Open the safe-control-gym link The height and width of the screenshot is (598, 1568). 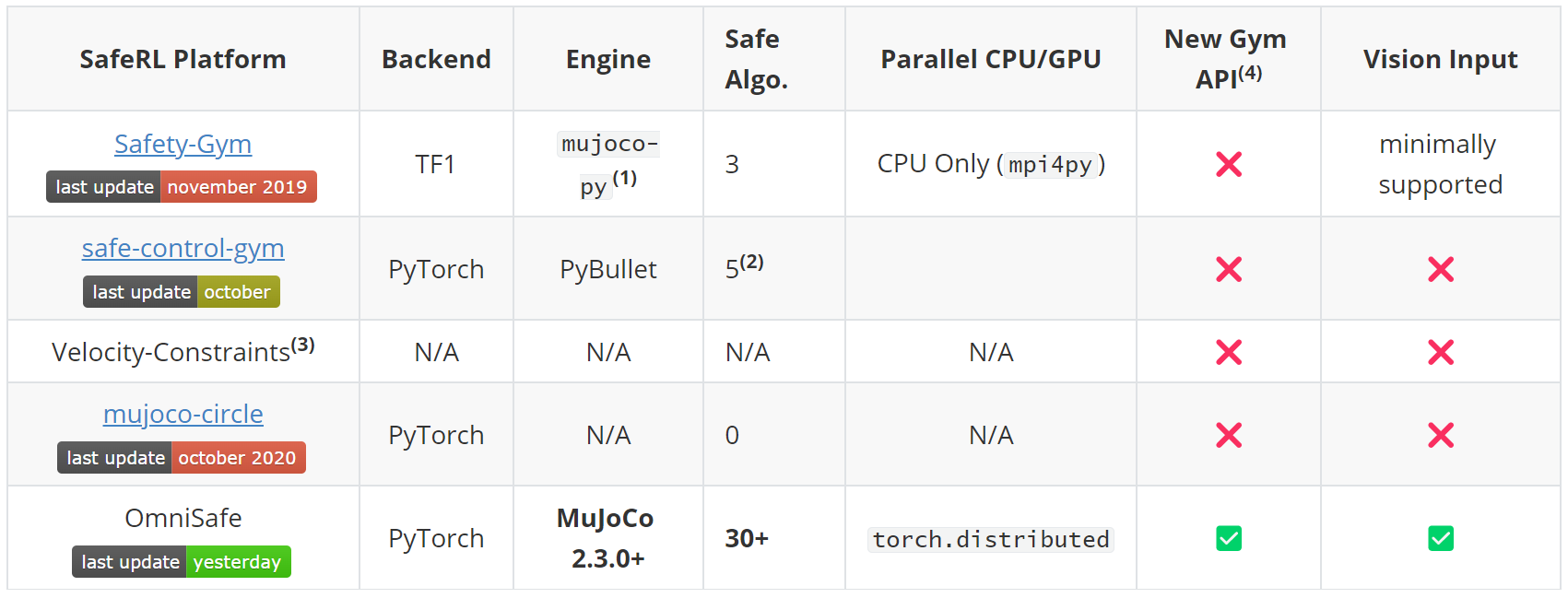[183, 249]
